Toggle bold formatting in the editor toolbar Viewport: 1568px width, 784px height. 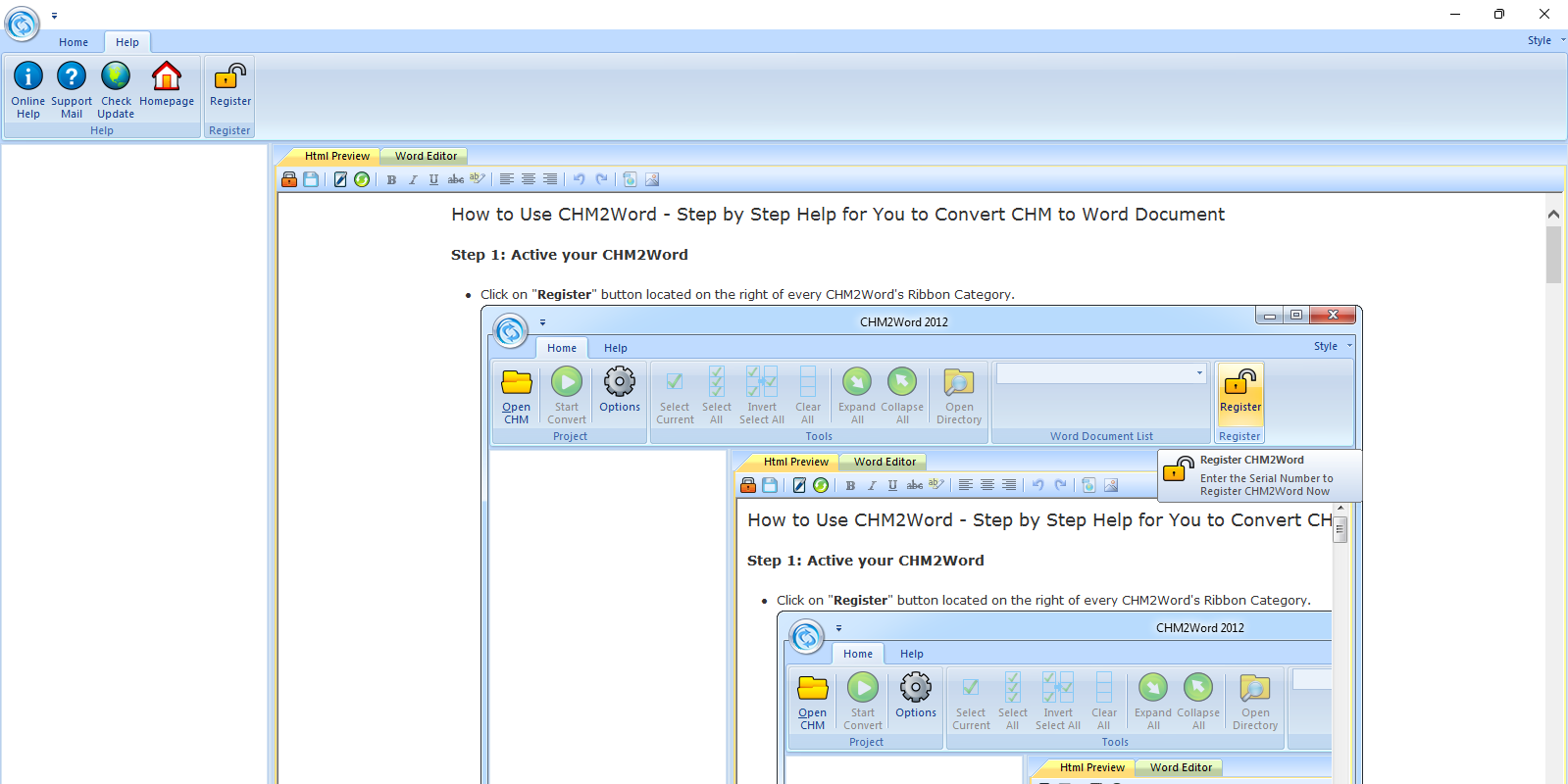coord(391,179)
